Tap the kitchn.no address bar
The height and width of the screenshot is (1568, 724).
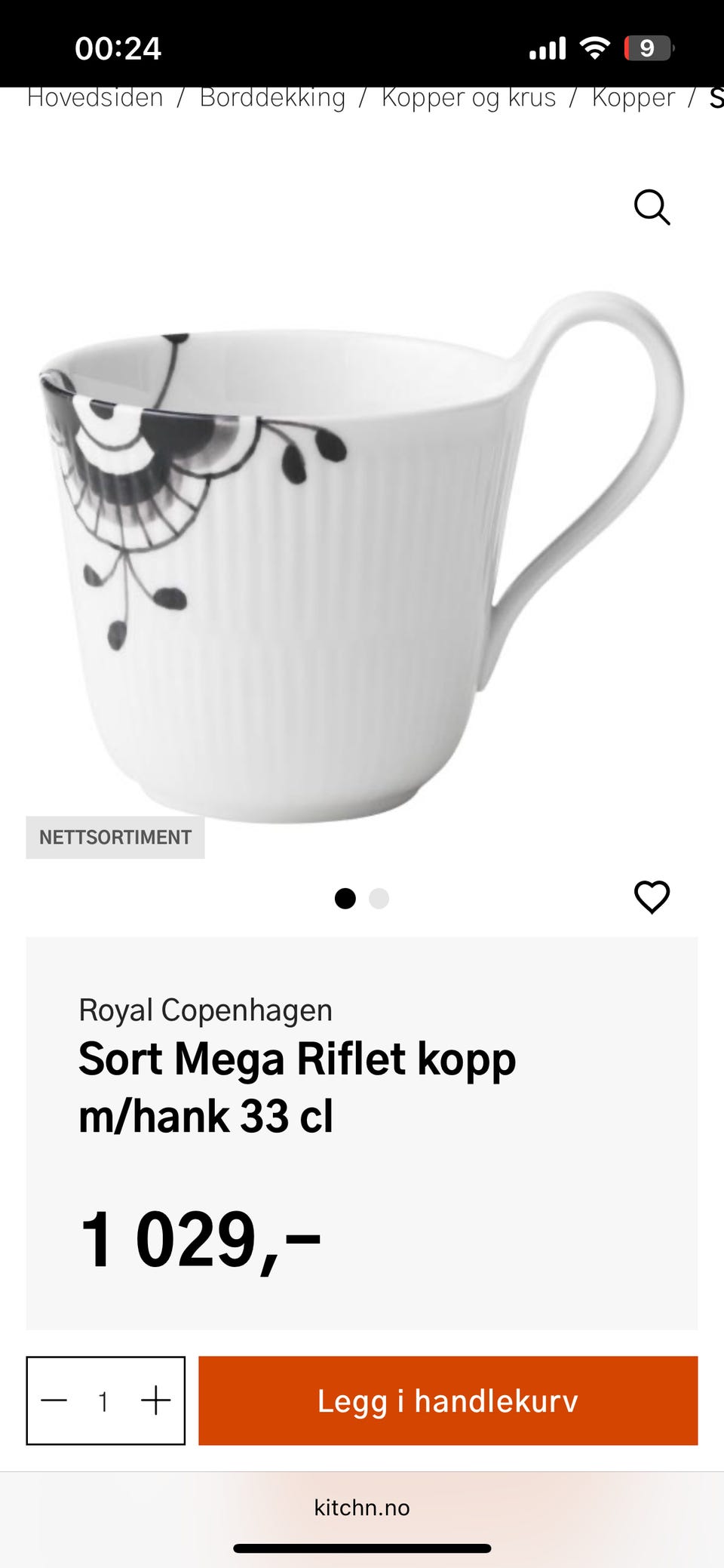(362, 1508)
